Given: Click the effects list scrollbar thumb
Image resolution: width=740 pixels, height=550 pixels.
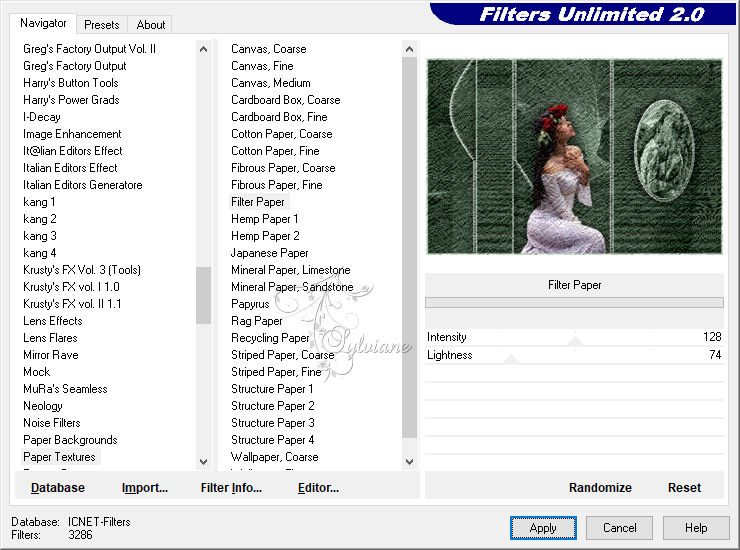Looking at the screenshot, I should 409,247.
